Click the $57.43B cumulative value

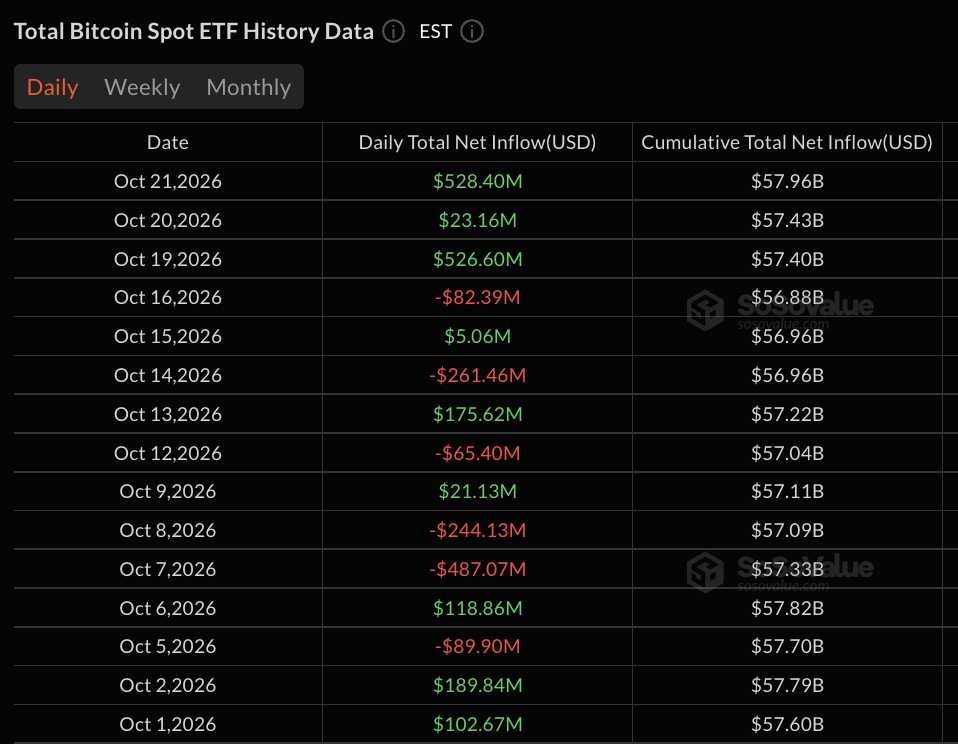tap(788, 220)
